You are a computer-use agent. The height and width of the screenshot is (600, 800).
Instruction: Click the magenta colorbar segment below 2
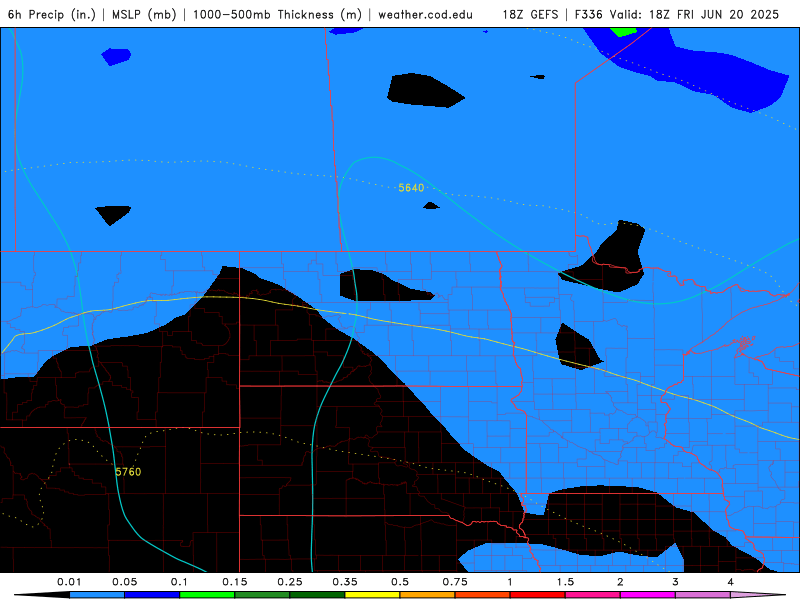[x=648, y=595]
